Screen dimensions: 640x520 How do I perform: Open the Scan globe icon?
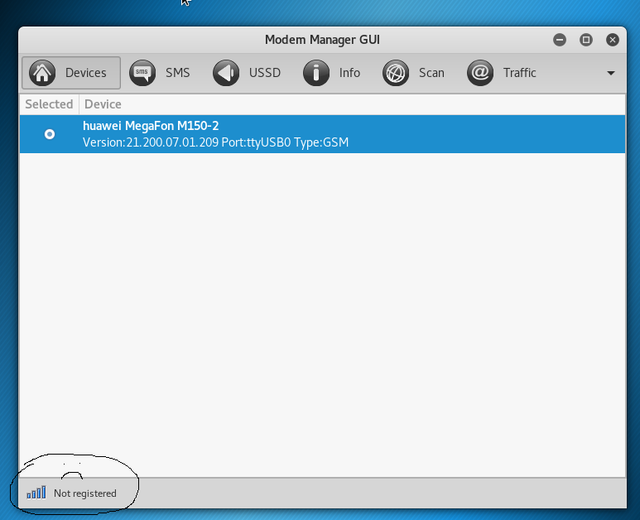396,73
